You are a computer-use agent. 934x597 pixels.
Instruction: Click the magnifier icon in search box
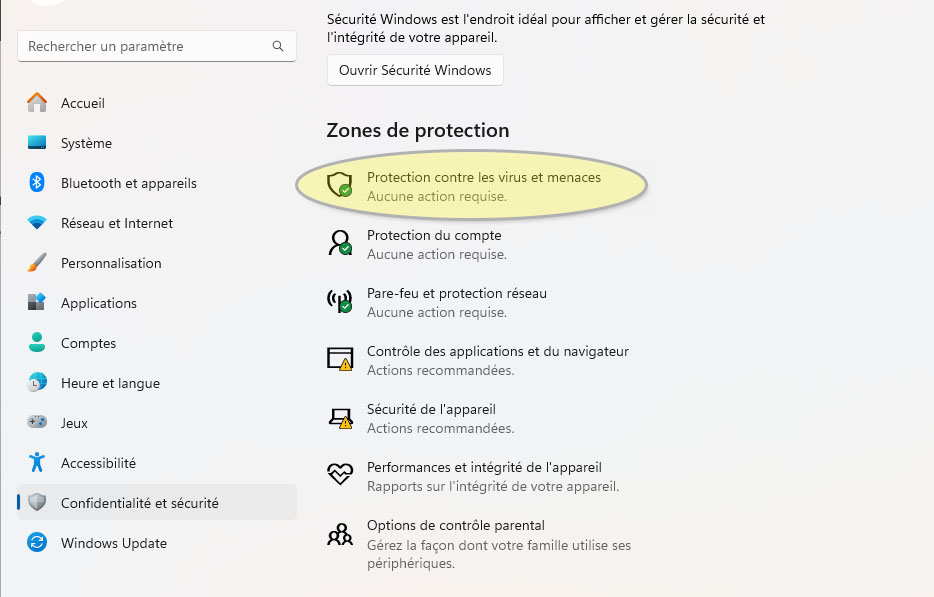(278, 46)
